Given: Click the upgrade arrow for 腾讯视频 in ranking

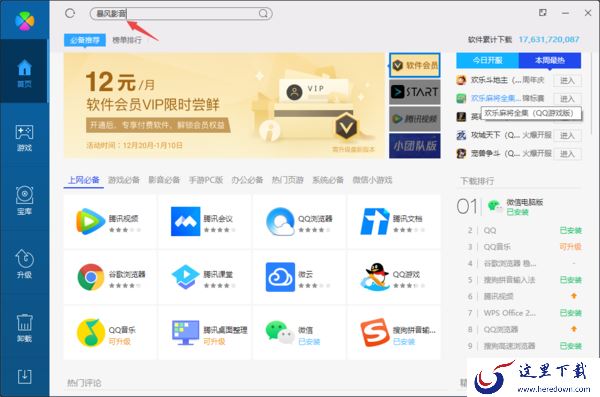Looking at the screenshot, I should [574, 296].
